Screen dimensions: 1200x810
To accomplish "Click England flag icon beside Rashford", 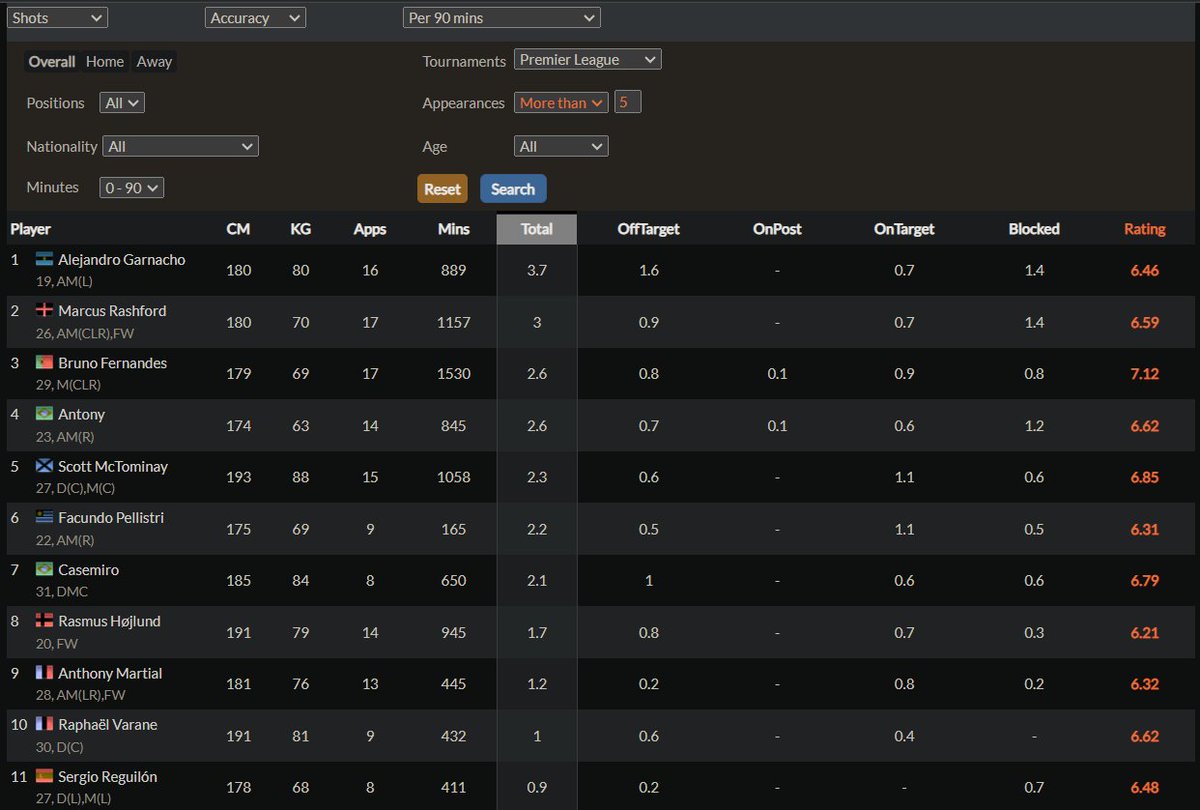I will pos(44,310).
